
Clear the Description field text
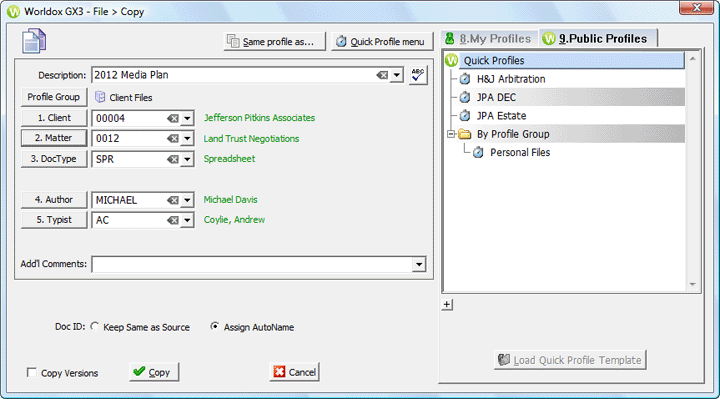(x=382, y=75)
